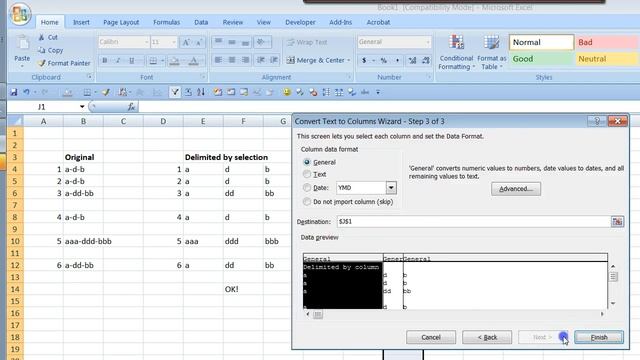Click the Increase Decimal icon
The width and height of the screenshot is (640, 360).
coord(412,60)
